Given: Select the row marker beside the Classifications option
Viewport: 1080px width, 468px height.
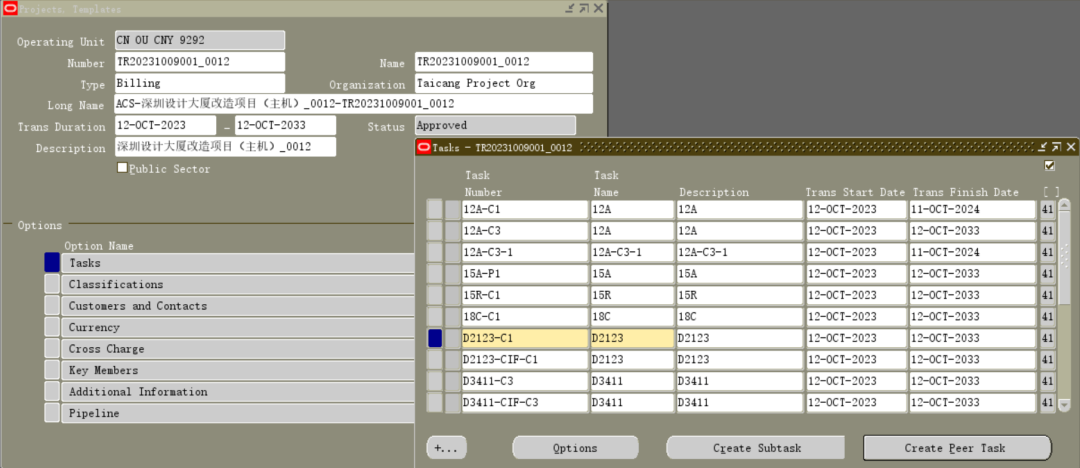Looking at the screenshot, I should tap(52, 284).
